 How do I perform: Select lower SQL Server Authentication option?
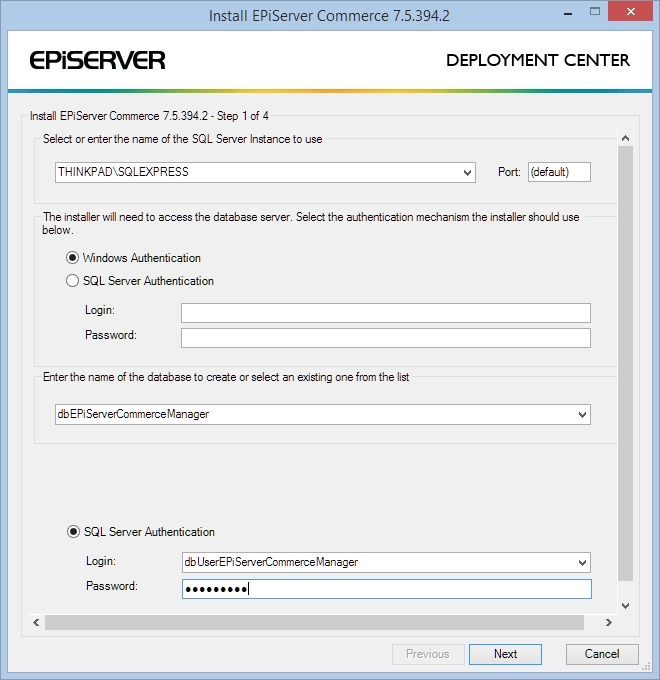[73, 532]
